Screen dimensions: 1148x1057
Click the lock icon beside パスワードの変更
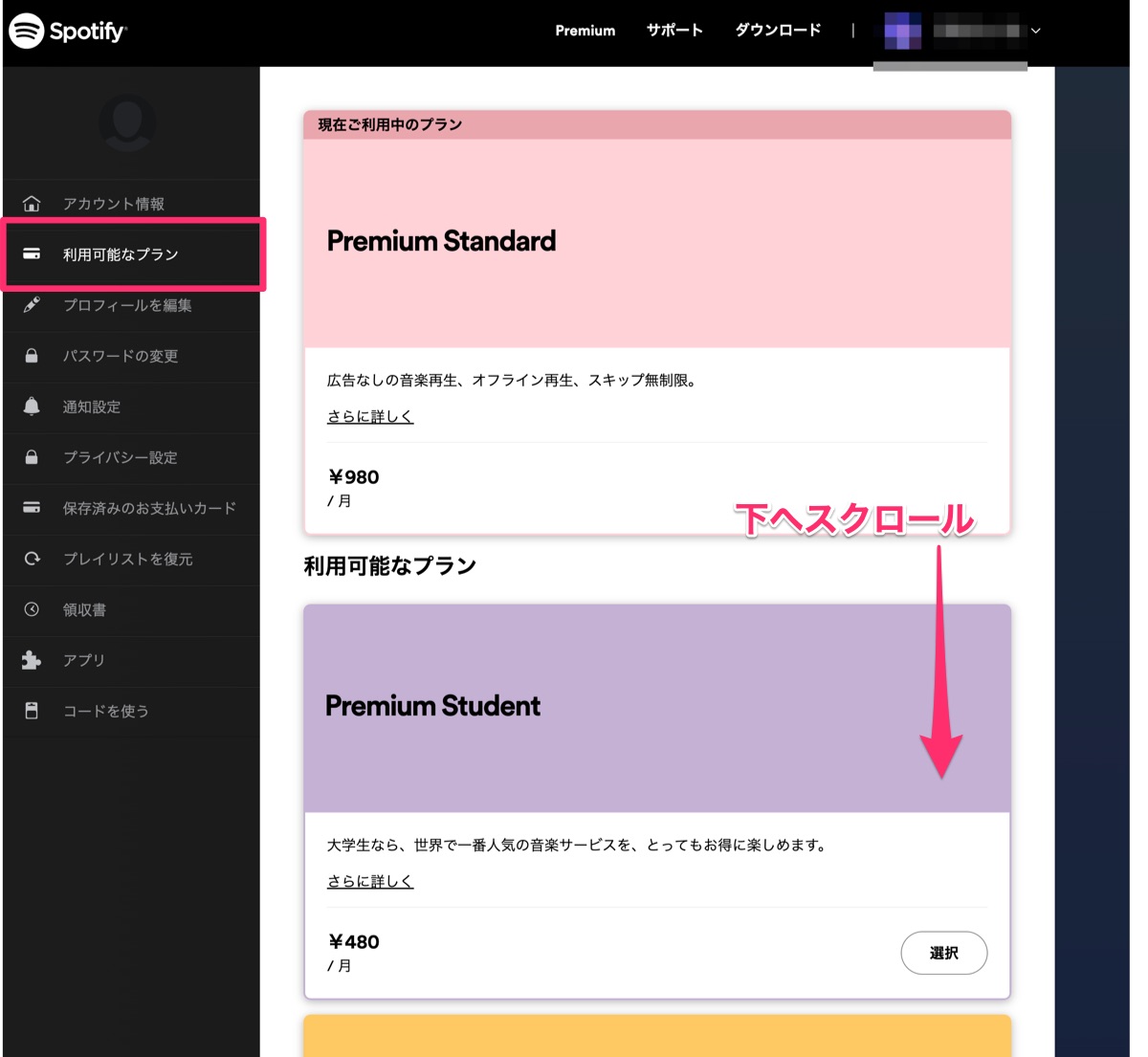[x=32, y=356]
